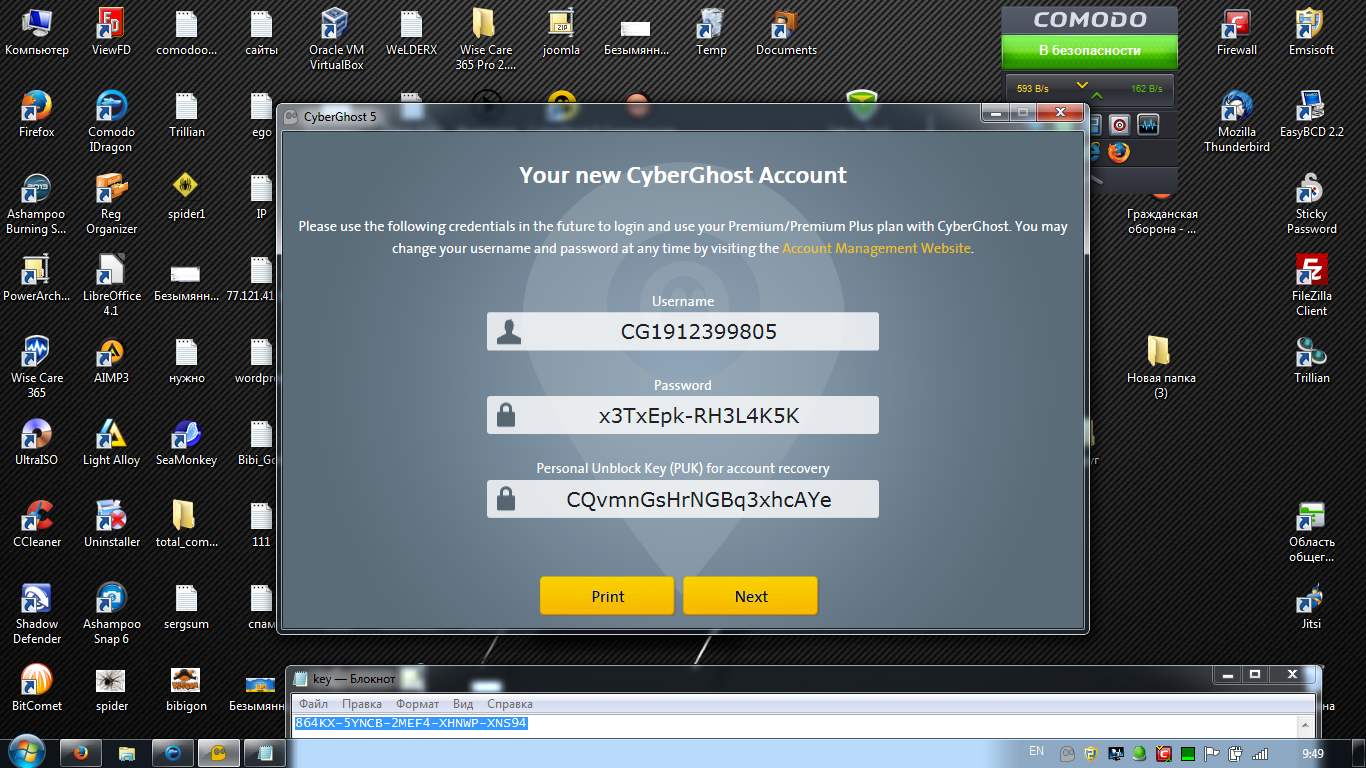
Task: Click the Print button in CyberGhost
Action: click(x=607, y=596)
